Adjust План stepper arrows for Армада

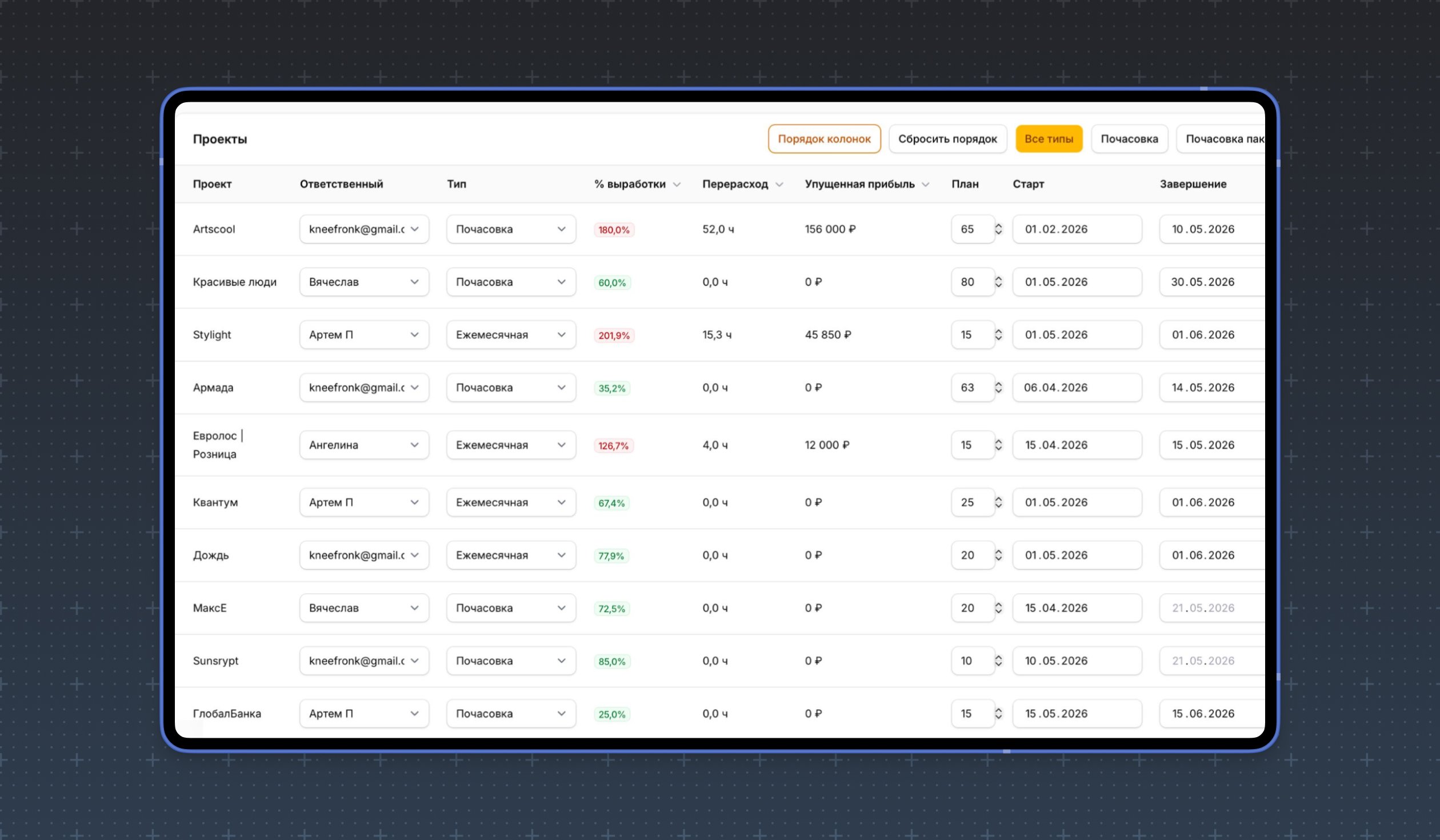[998, 387]
